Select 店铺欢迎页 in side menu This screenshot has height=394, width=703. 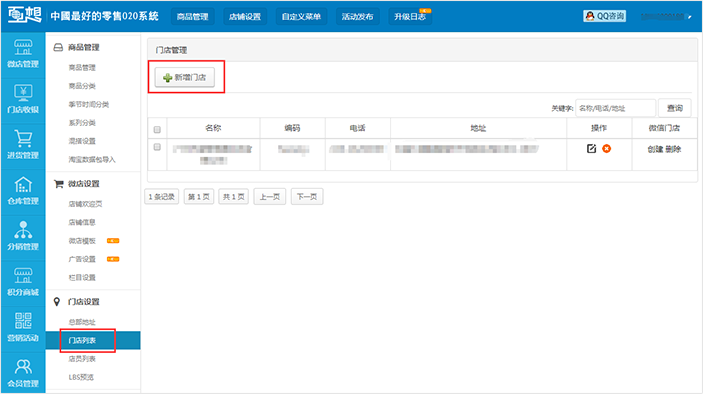click(x=85, y=204)
